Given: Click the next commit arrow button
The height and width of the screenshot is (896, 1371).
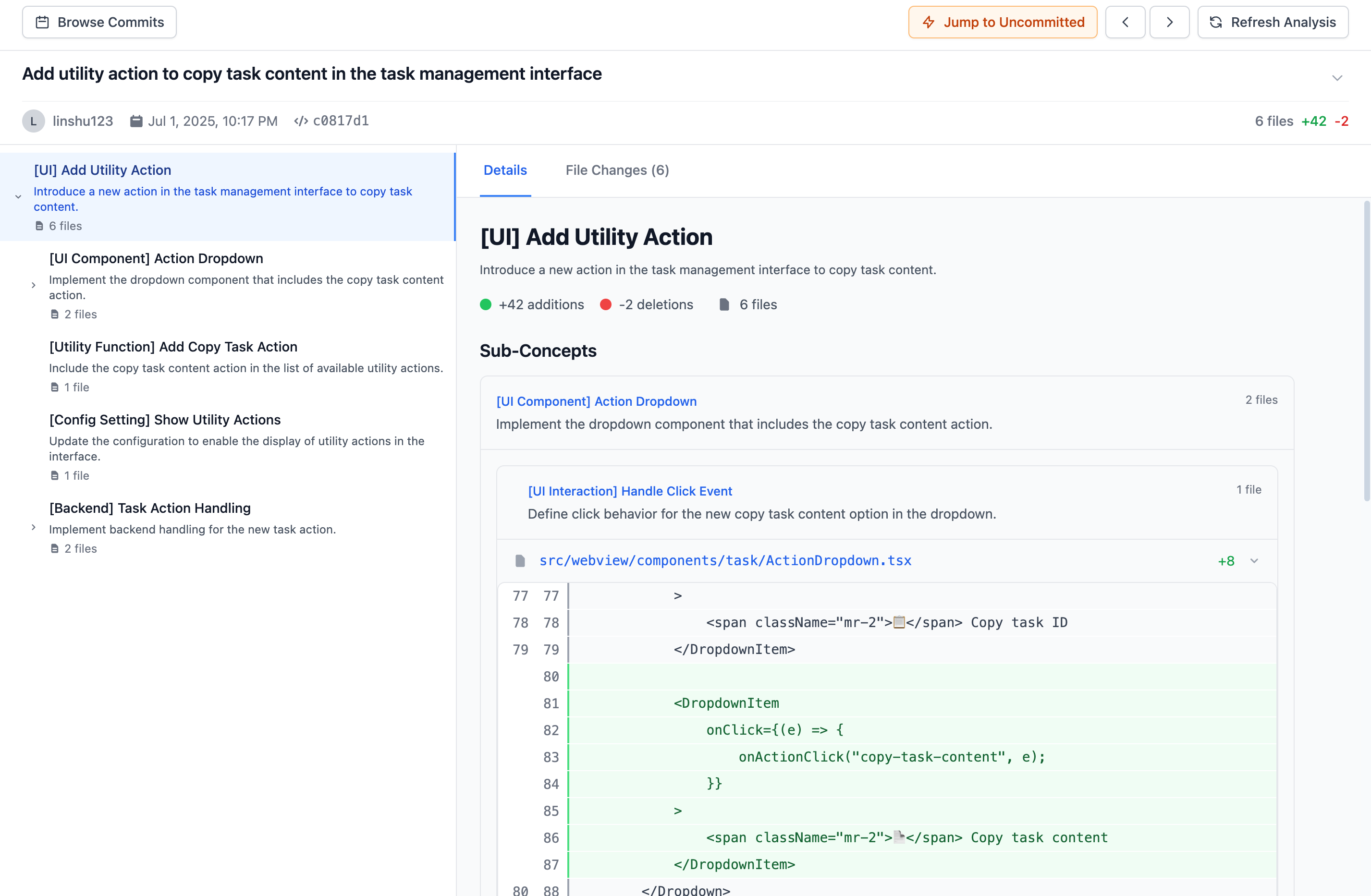Looking at the screenshot, I should (x=1169, y=22).
